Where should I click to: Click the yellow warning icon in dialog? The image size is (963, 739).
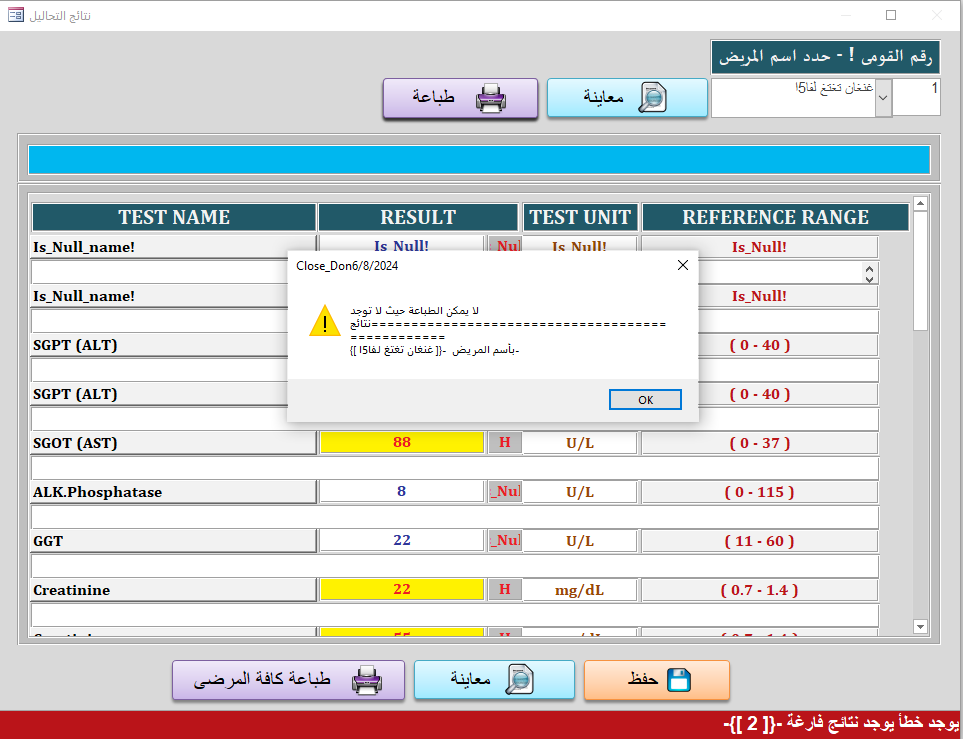[x=324, y=321]
